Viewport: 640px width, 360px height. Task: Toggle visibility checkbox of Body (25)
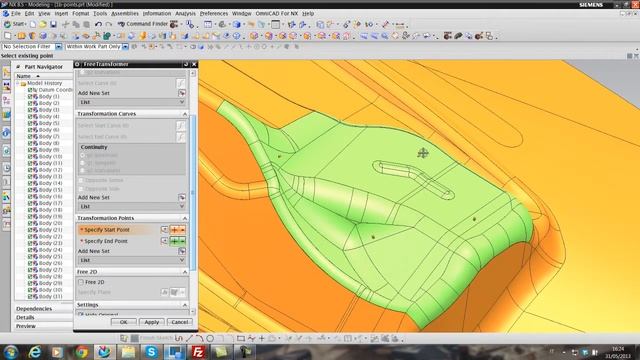tap(30, 257)
